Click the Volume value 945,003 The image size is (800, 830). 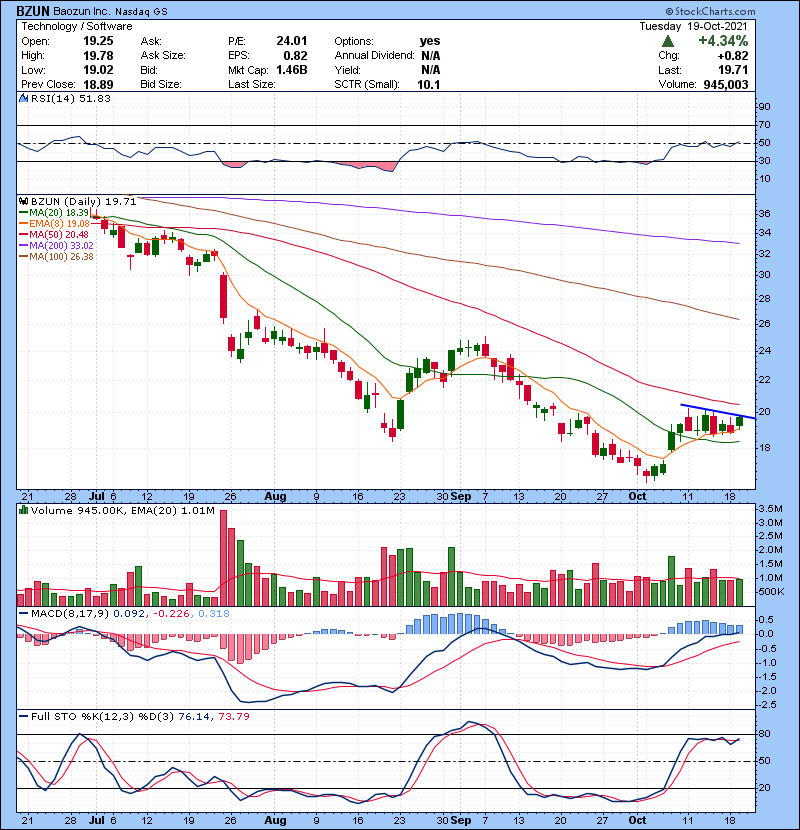[726, 84]
